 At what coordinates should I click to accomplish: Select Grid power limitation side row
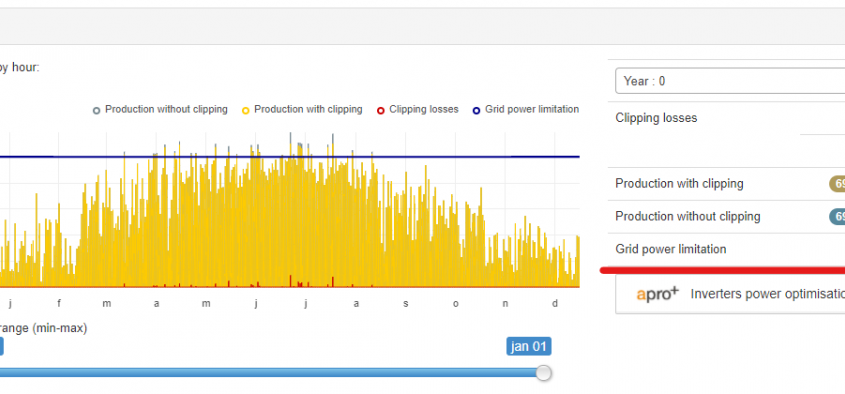[726, 249]
